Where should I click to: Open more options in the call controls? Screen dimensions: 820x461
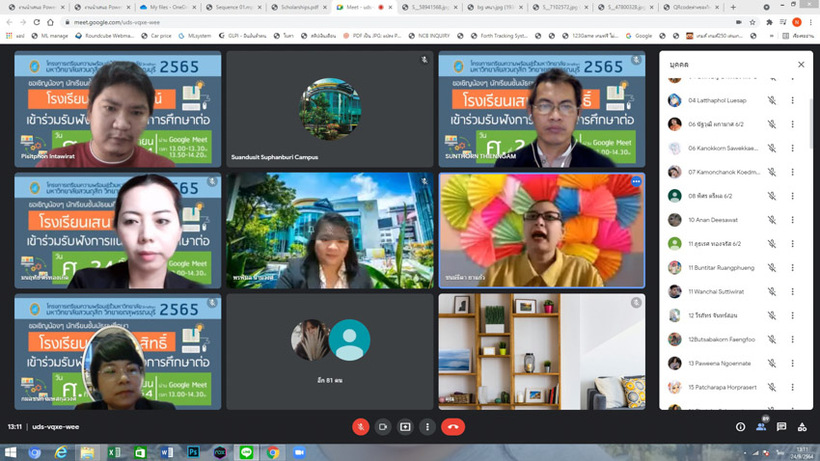[x=428, y=426]
